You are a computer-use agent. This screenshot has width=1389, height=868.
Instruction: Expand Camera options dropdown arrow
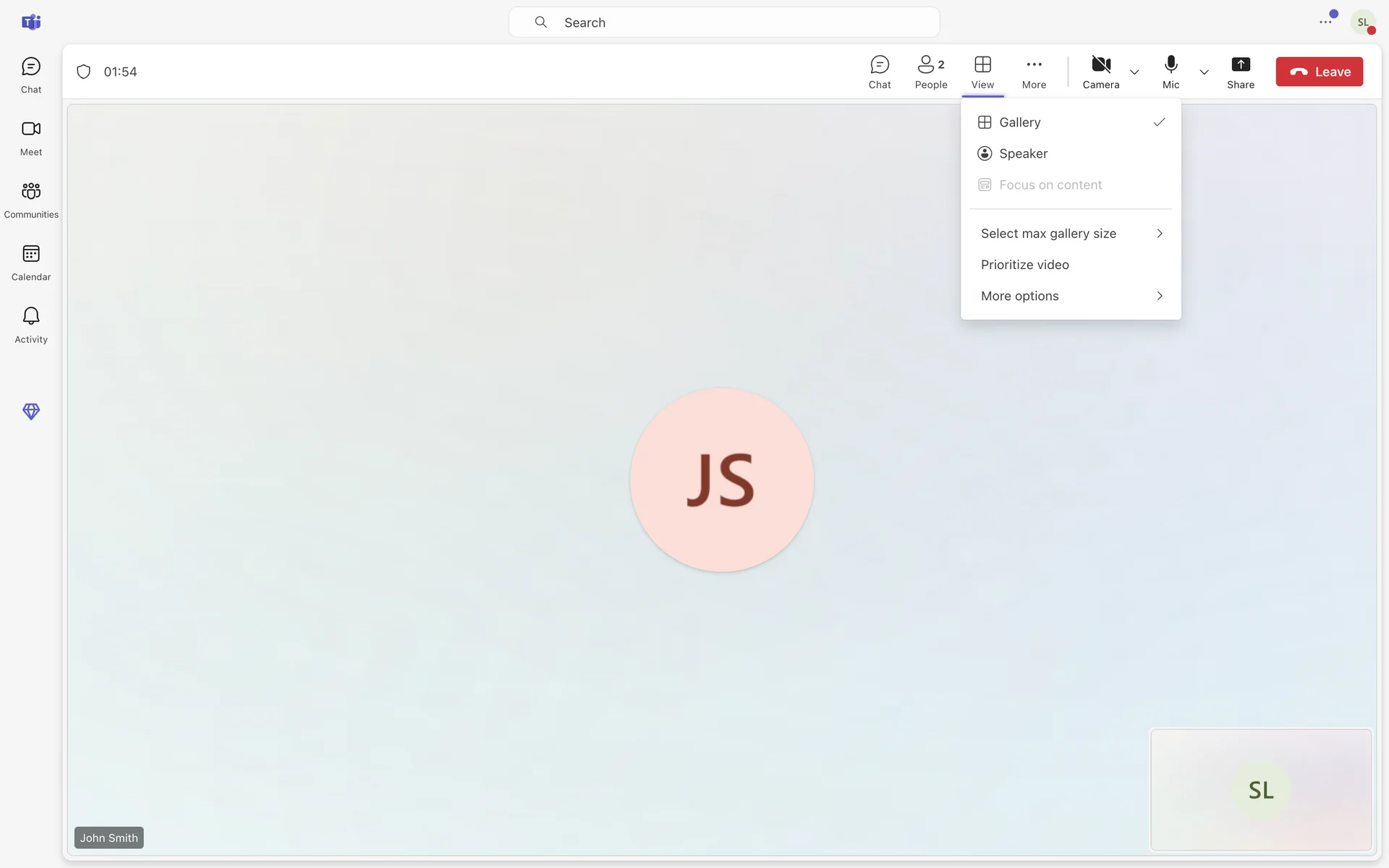[1134, 72]
